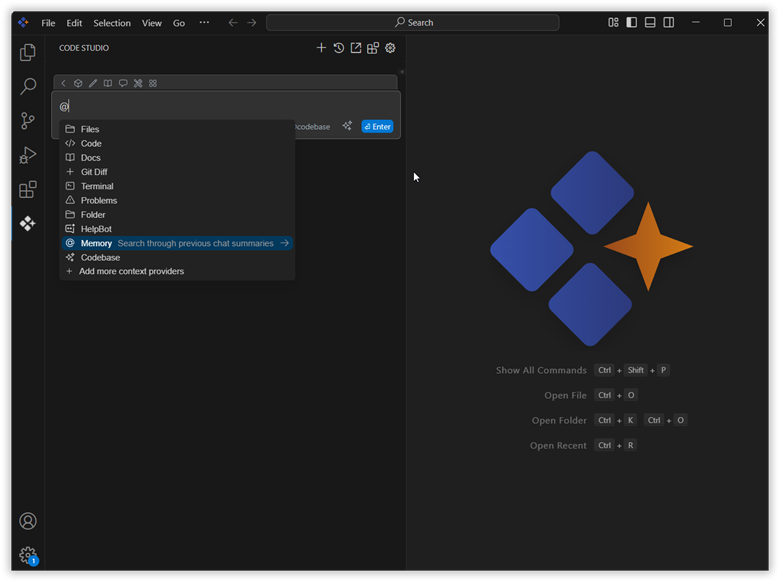Open the Explorer view in activity bar

(x=28, y=53)
